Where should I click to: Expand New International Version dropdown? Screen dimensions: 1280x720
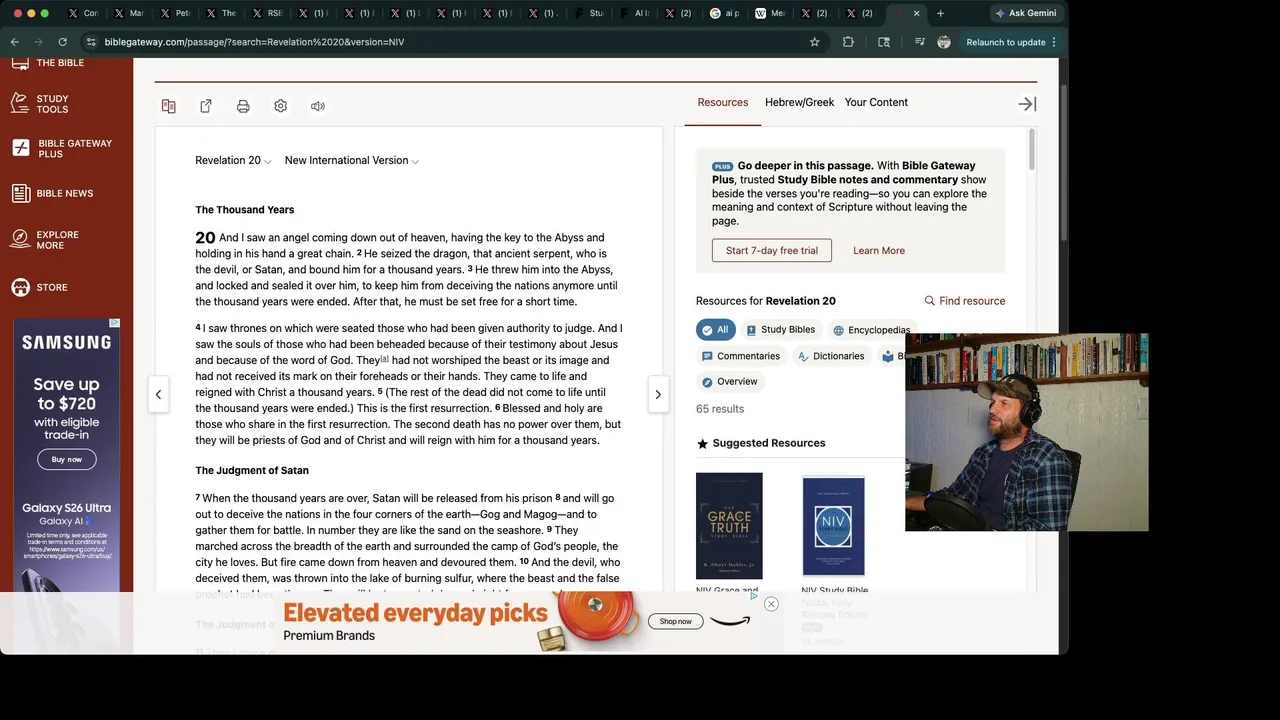[x=352, y=161]
